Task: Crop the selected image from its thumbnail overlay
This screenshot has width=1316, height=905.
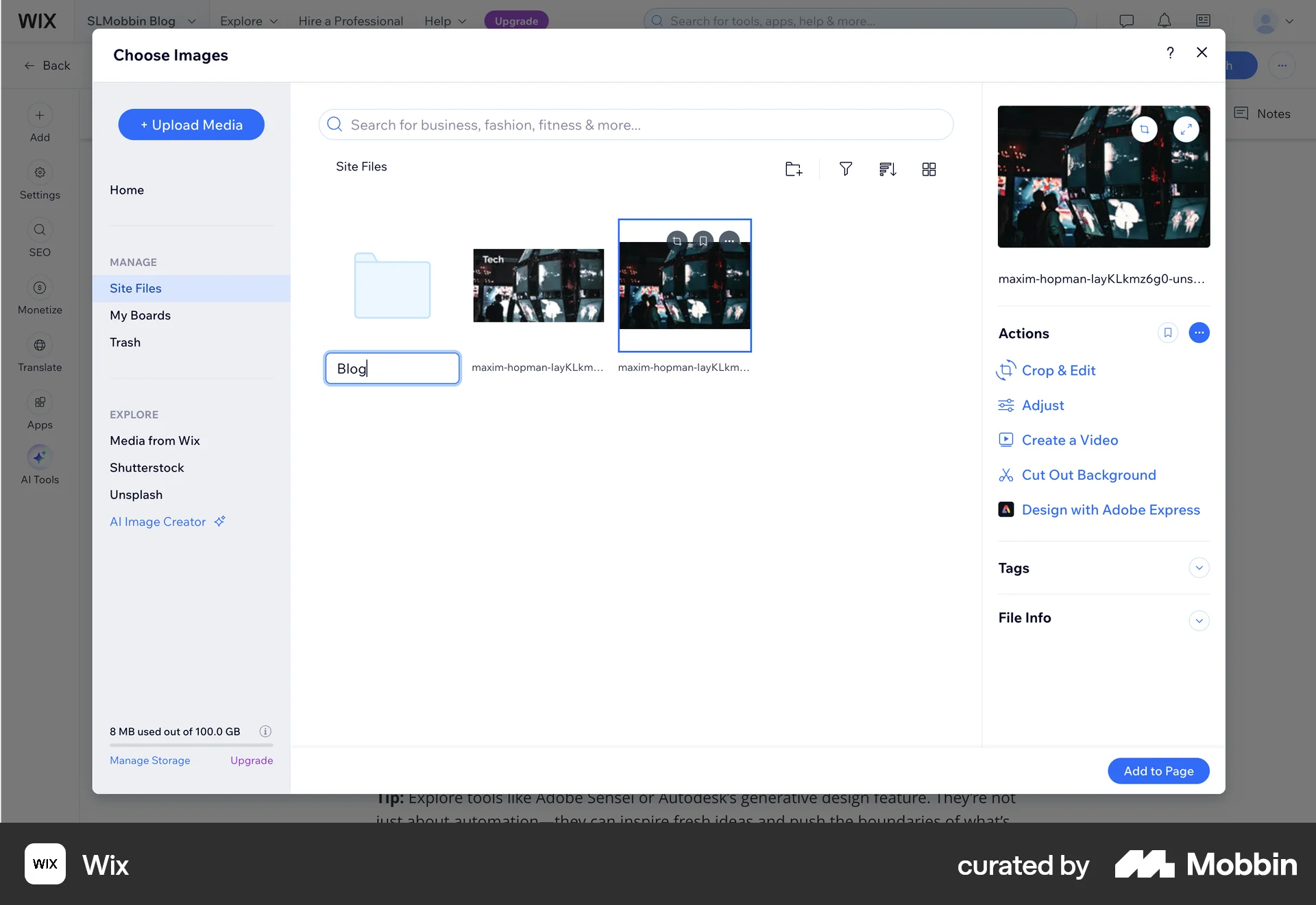Action: [x=677, y=241]
